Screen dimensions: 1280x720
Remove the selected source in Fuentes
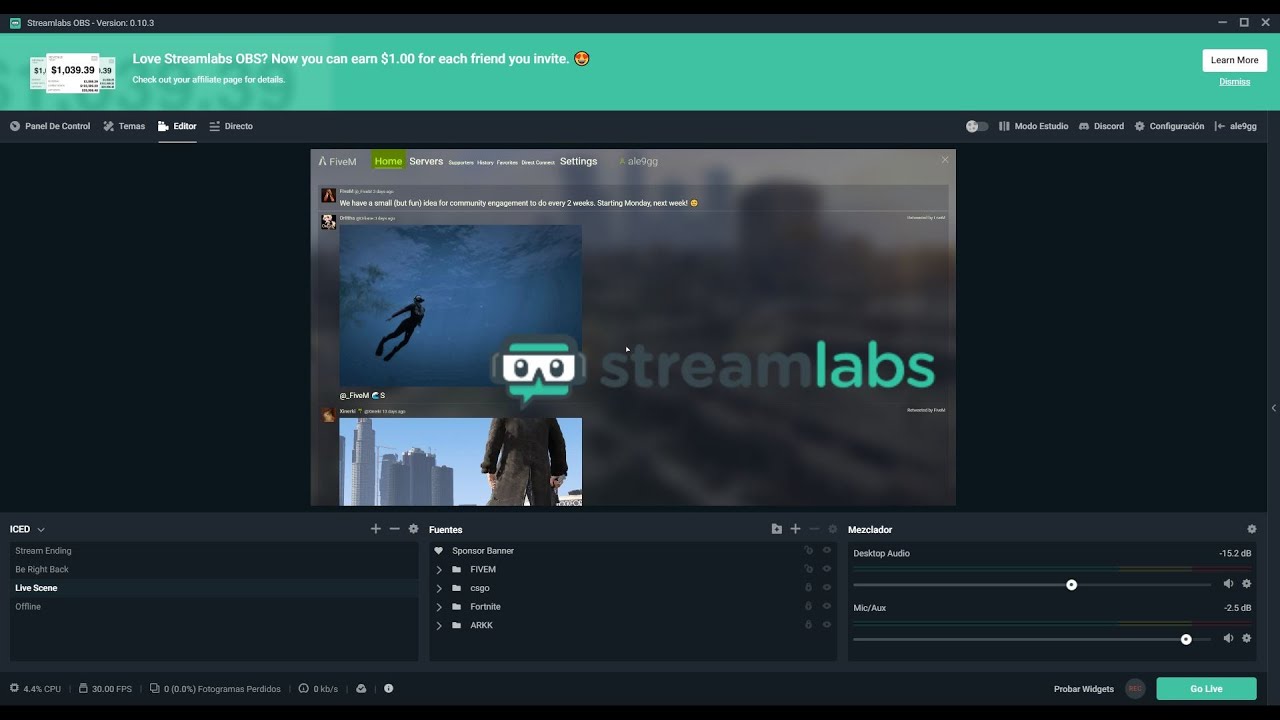814,529
